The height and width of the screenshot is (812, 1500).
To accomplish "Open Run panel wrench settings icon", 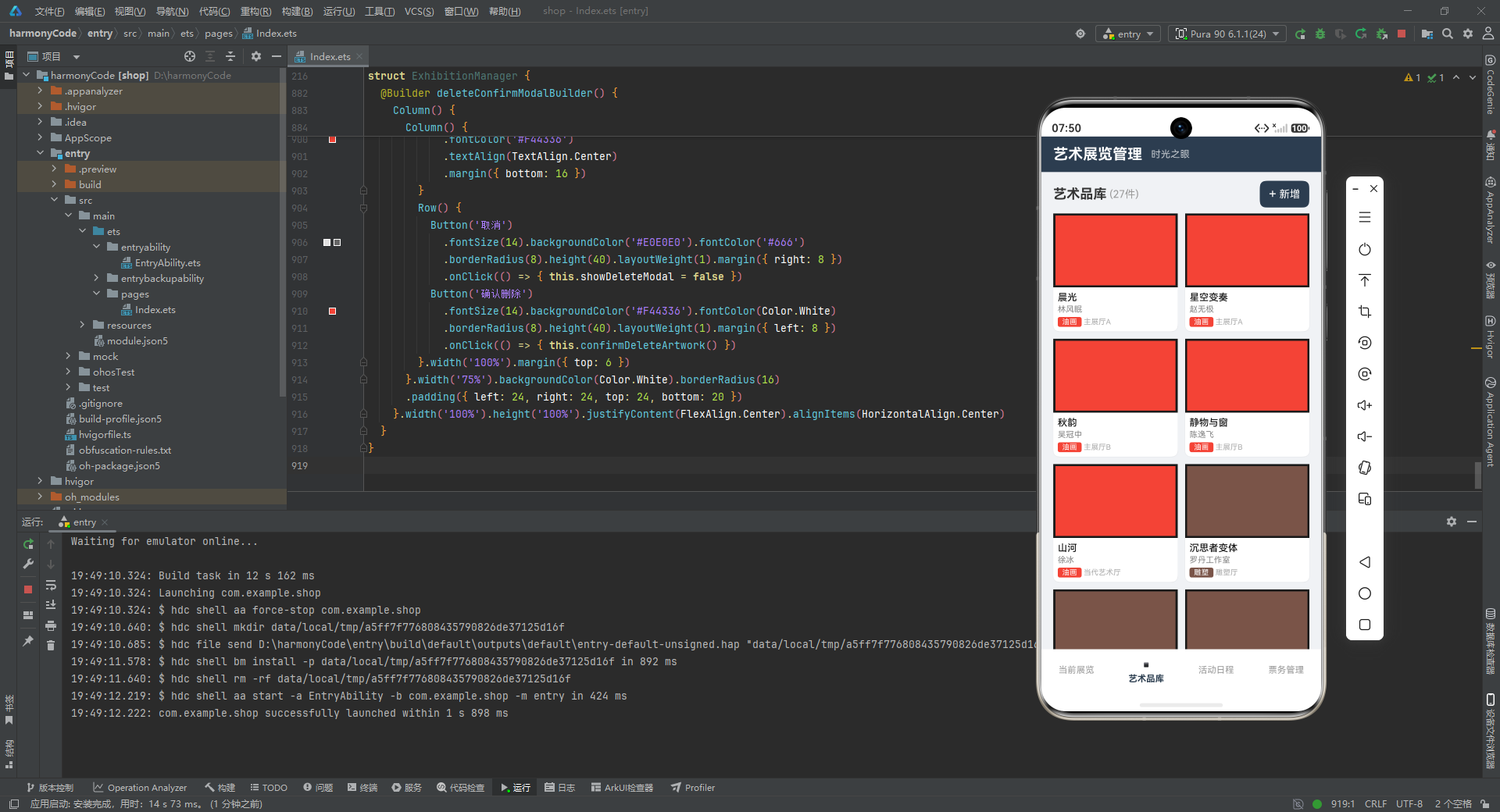I will [x=28, y=564].
